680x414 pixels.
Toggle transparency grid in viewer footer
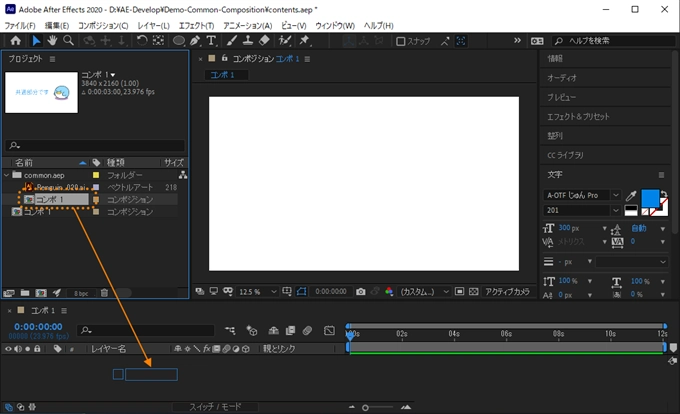pyautogui.click(x=474, y=292)
